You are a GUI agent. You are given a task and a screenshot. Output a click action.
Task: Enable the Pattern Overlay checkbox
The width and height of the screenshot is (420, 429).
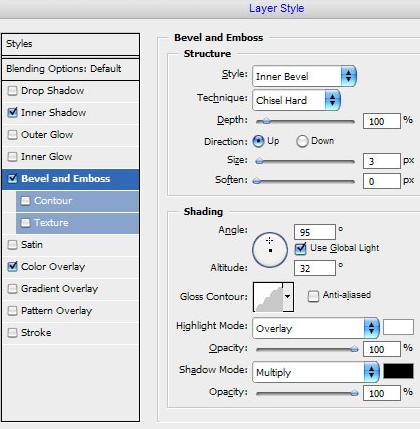[x=12, y=311]
